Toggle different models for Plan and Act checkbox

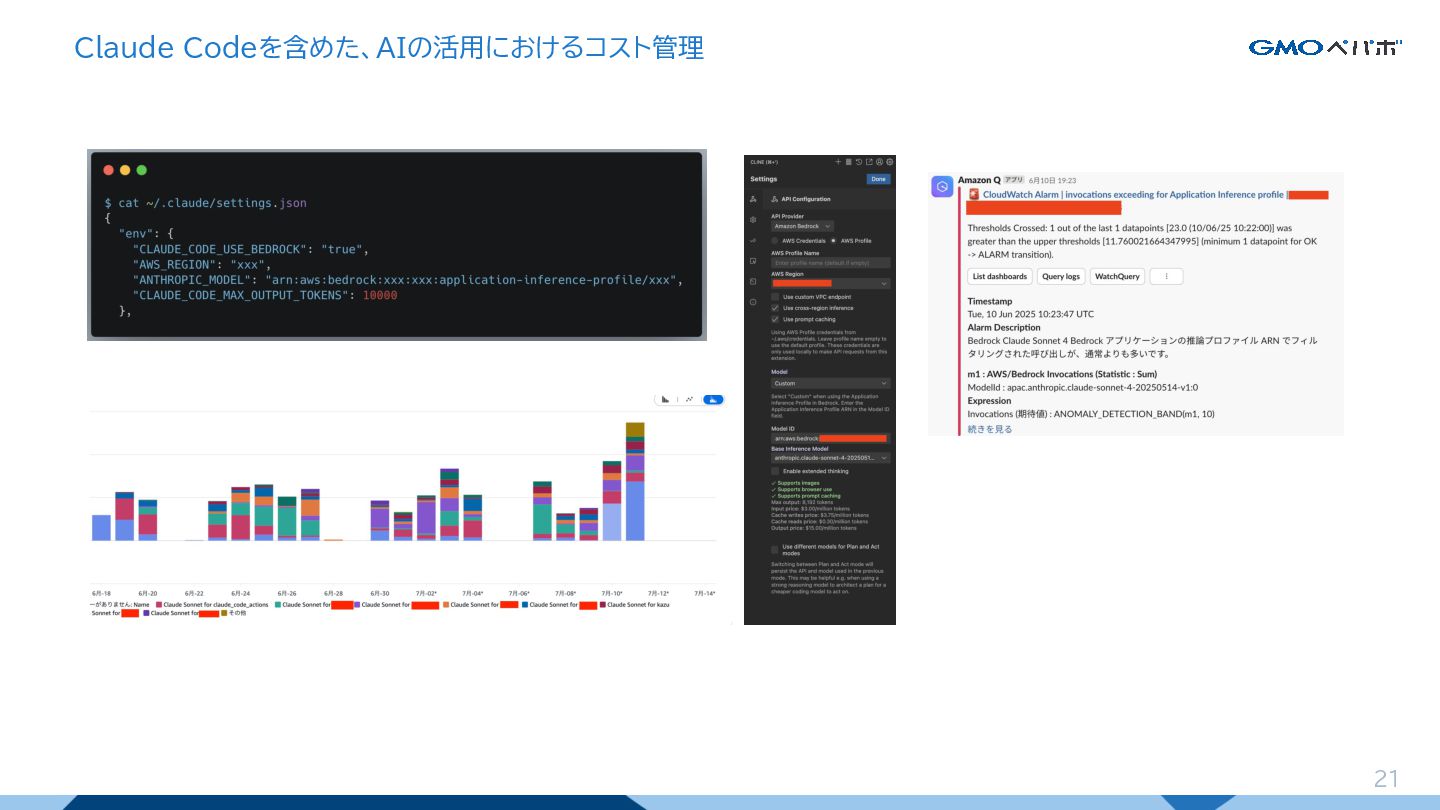[x=775, y=549]
